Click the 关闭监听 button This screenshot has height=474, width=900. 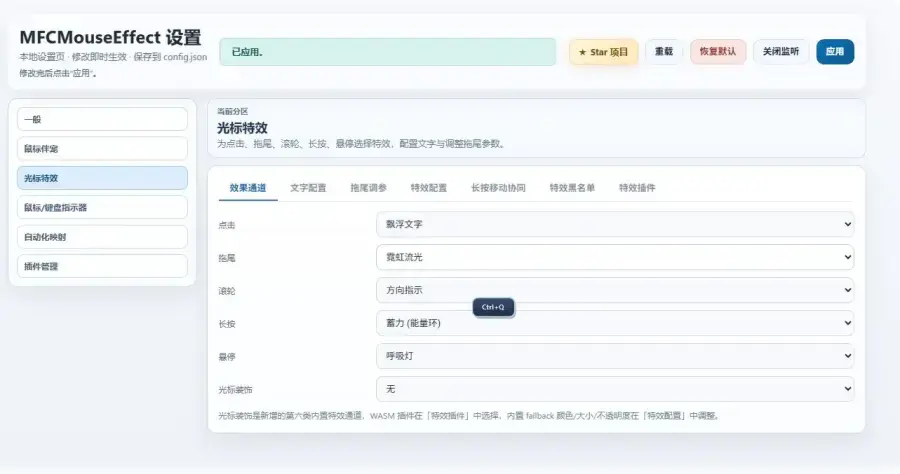pos(781,52)
